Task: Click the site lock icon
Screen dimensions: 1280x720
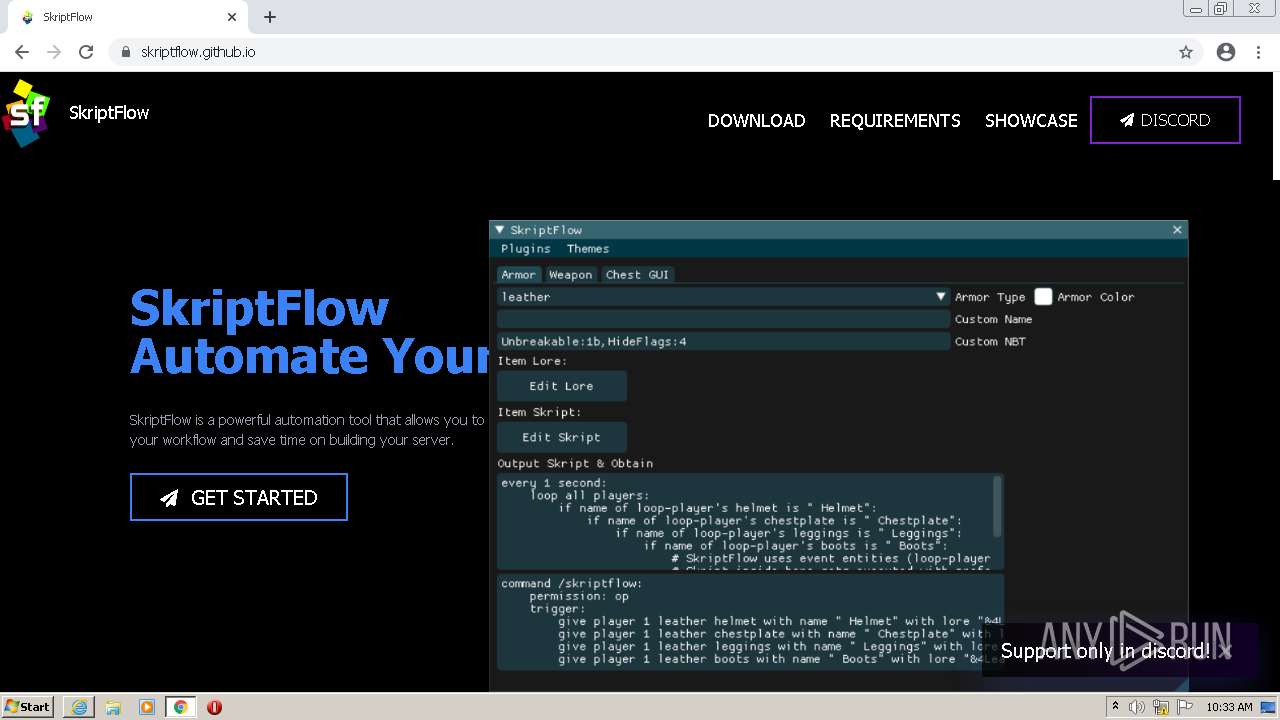Action: [126, 52]
